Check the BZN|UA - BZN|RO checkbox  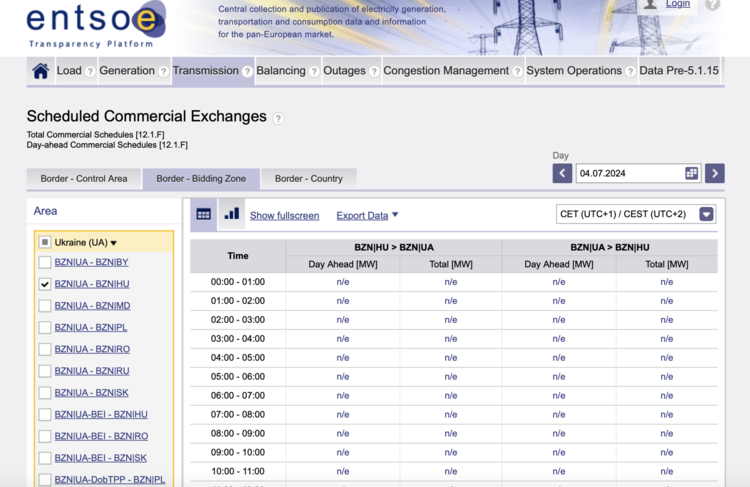44,349
